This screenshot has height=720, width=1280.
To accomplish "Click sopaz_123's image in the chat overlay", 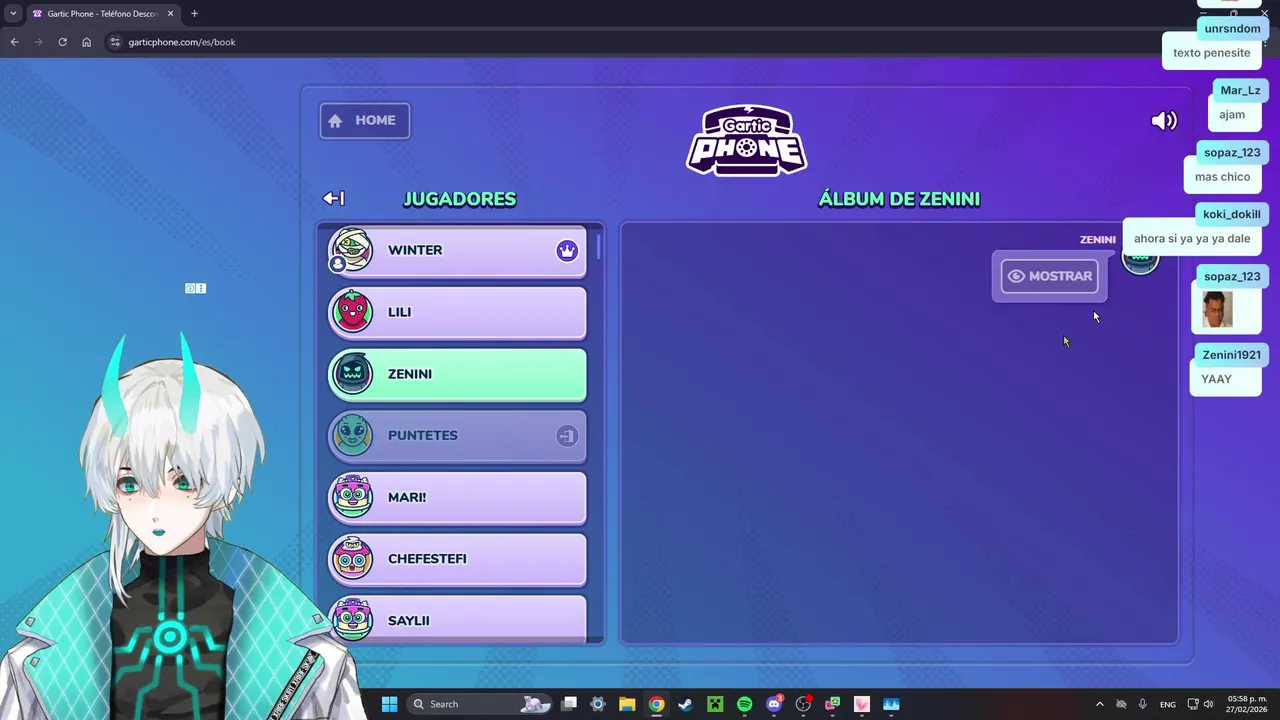I will 1217,310.
